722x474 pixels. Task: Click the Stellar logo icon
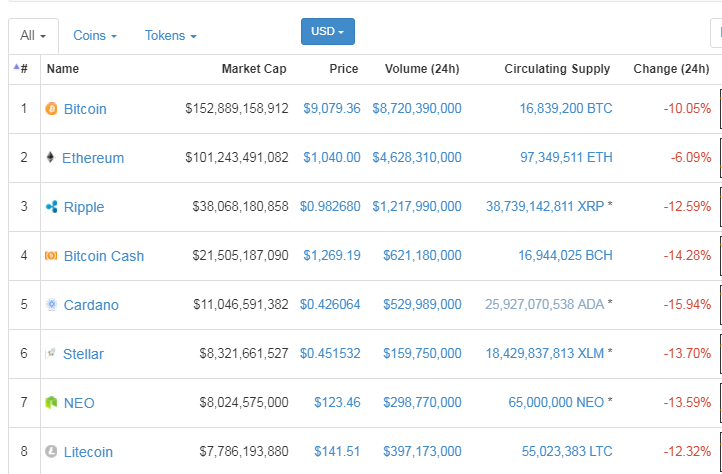[52, 354]
